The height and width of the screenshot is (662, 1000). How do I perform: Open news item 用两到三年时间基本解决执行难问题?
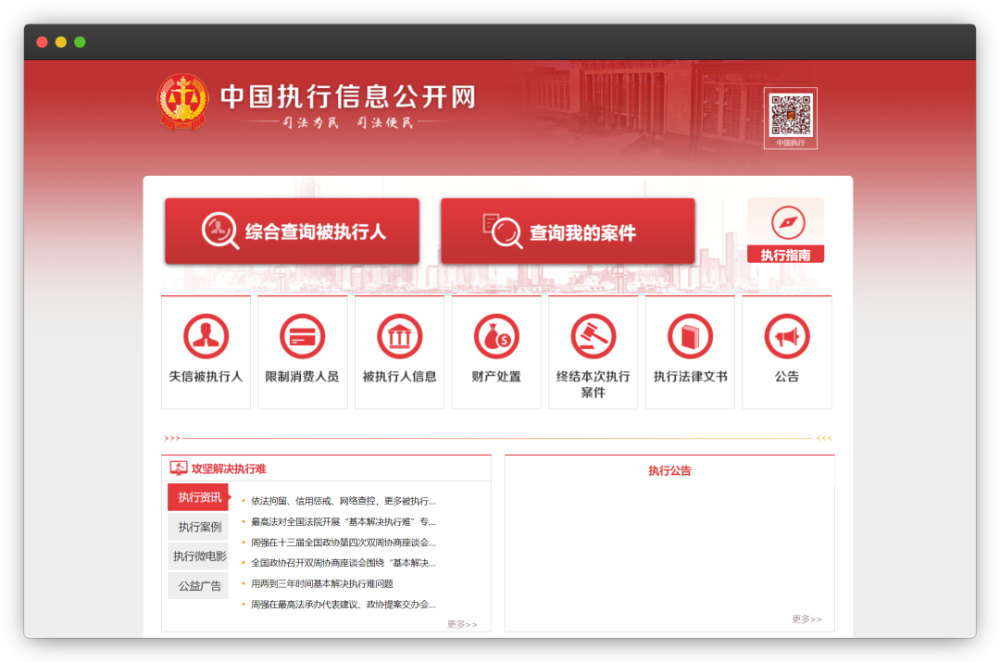point(322,584)
